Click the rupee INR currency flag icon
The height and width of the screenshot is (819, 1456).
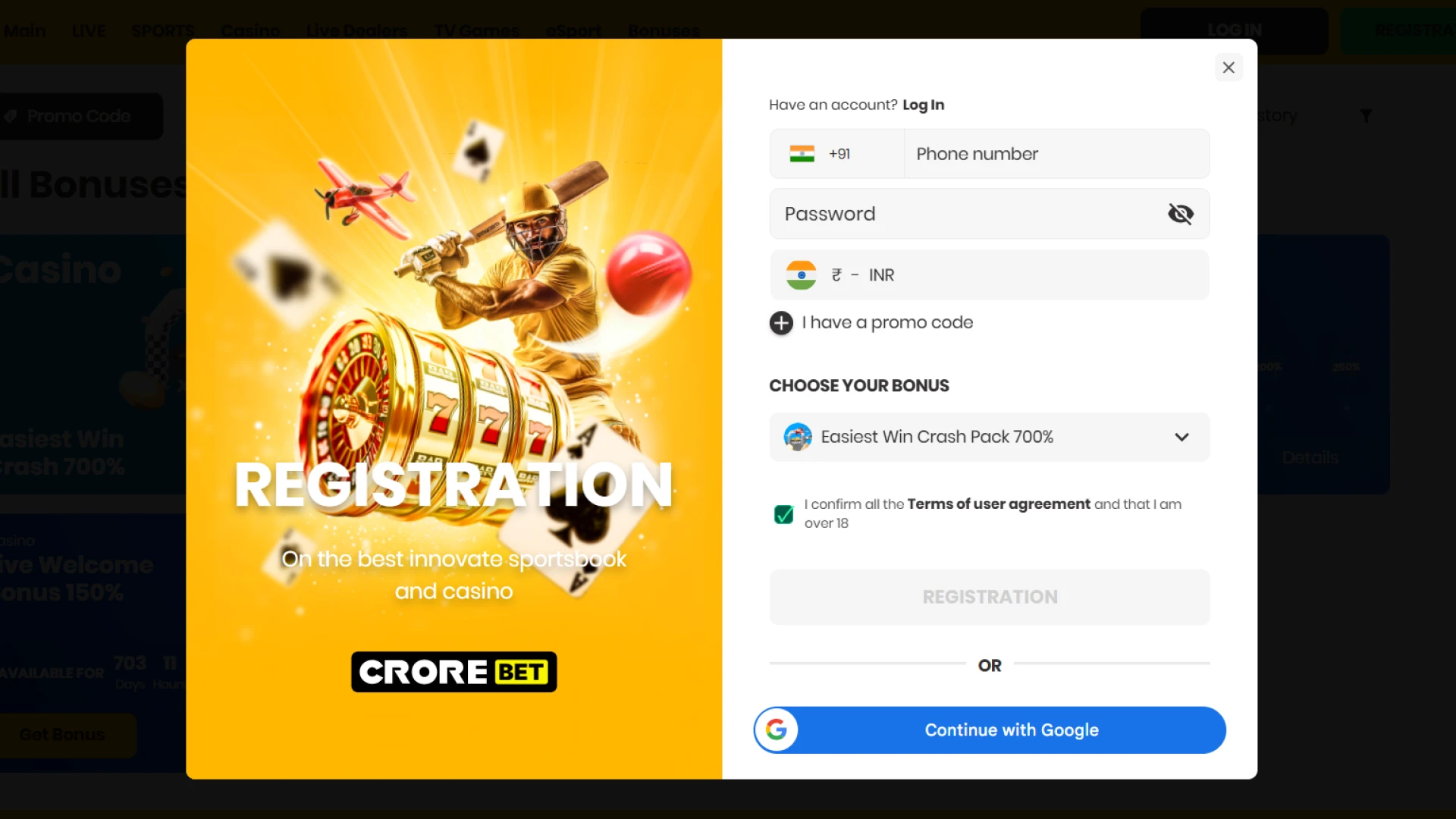click(x=801, y=275)
